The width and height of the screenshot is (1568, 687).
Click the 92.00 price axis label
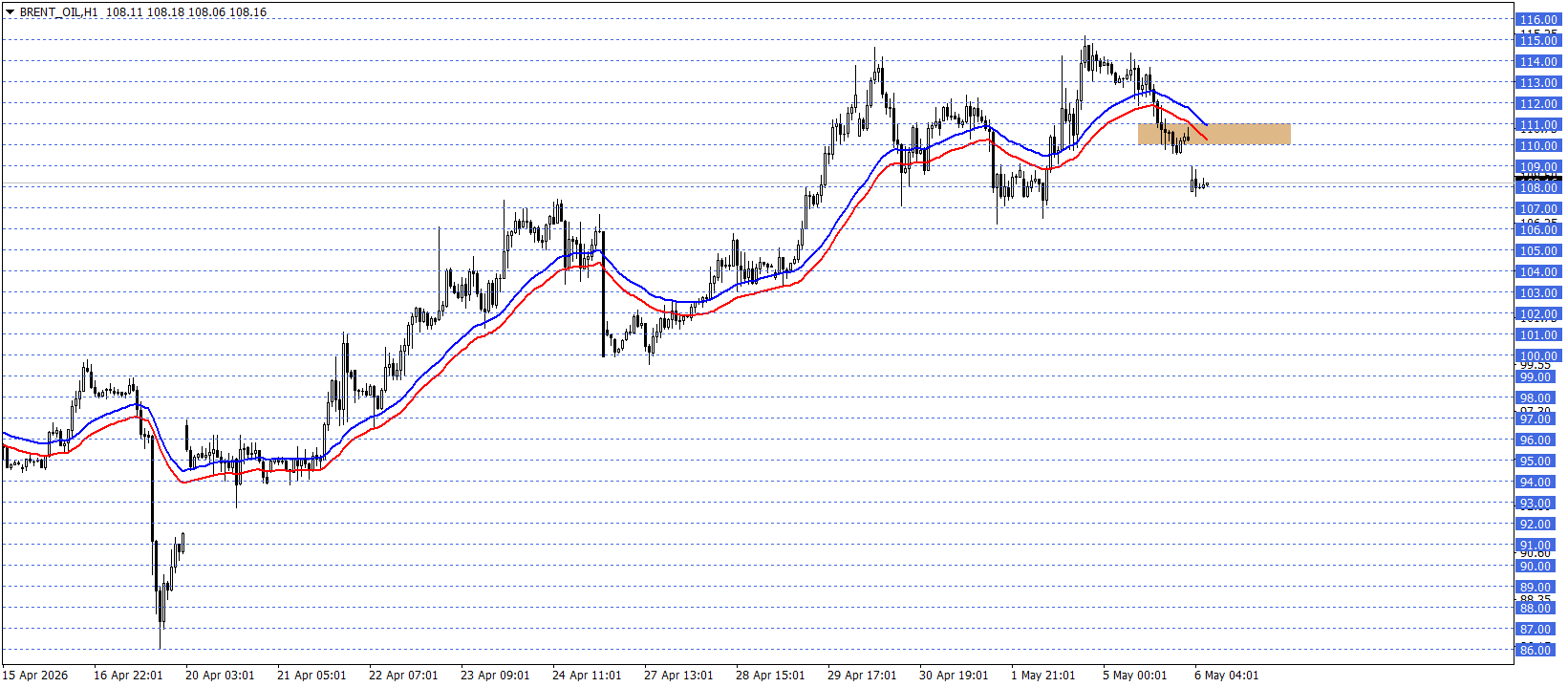(x=1536, y=524)
